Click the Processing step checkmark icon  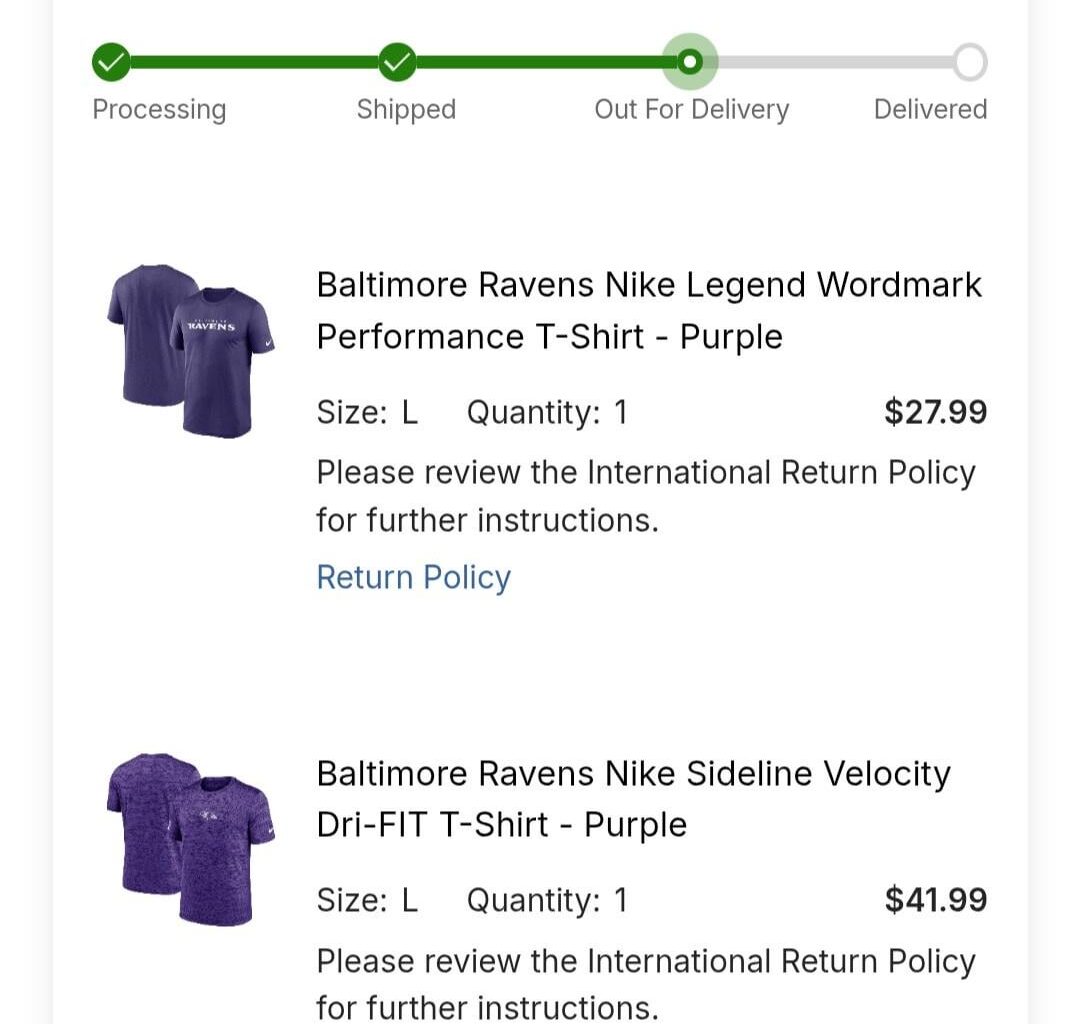click(111, 62)
